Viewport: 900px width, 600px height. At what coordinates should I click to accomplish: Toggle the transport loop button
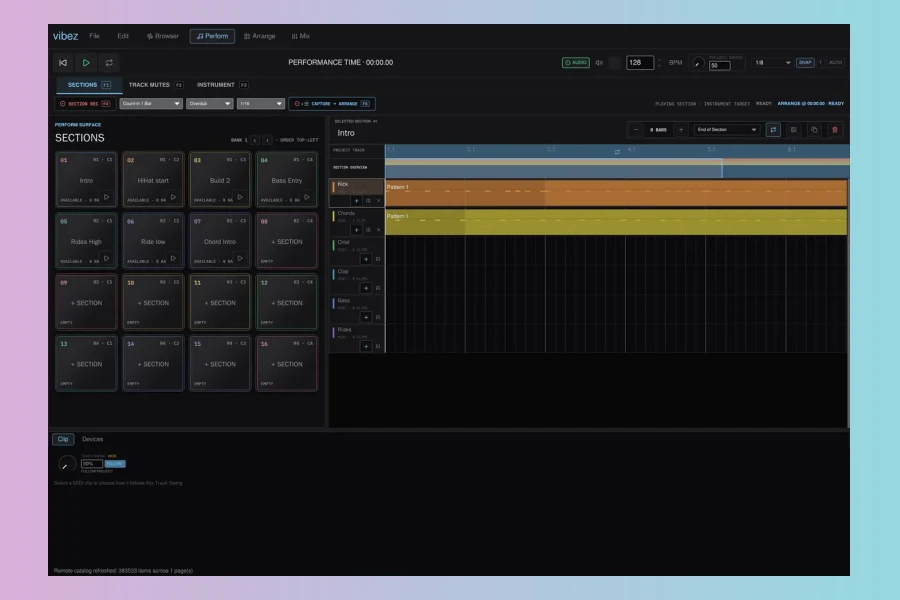click(109, 63)
